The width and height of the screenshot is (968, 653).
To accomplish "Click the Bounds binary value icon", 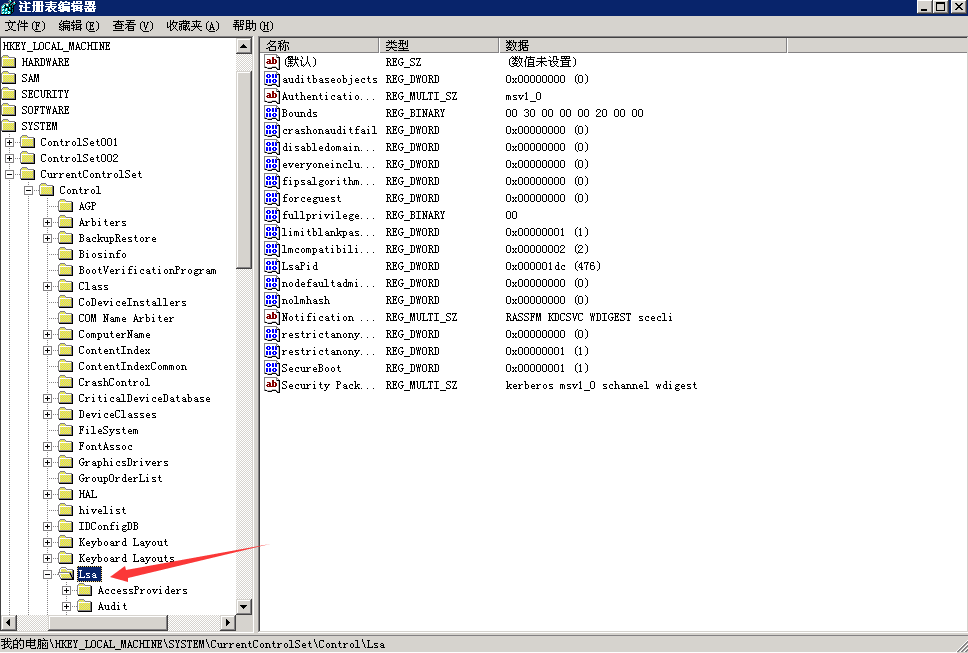I will (272, 113).
